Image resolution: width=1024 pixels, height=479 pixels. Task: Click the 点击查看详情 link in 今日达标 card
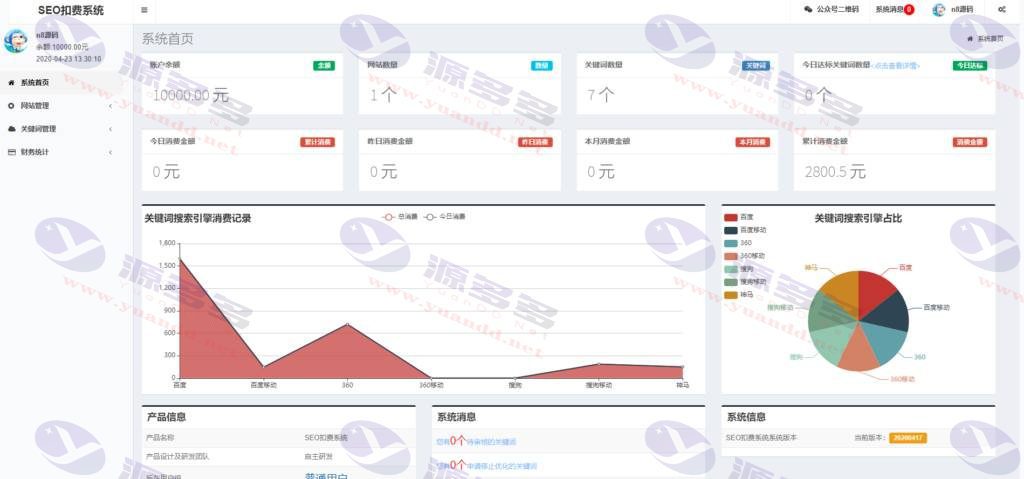896,66
